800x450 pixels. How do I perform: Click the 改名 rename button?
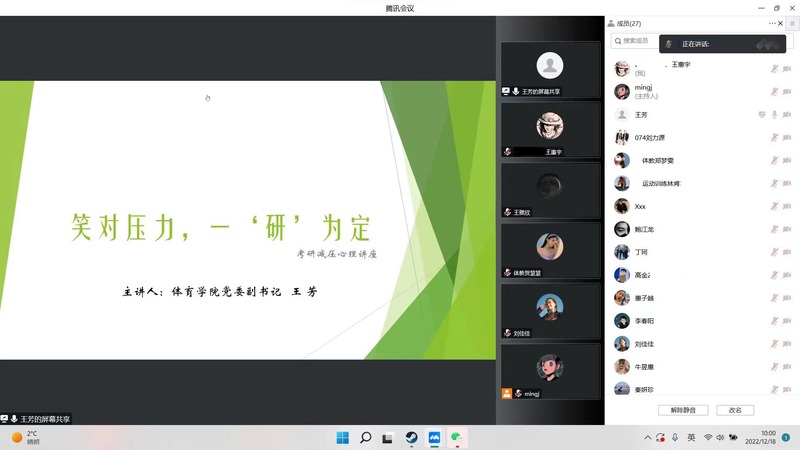(735, 410)
